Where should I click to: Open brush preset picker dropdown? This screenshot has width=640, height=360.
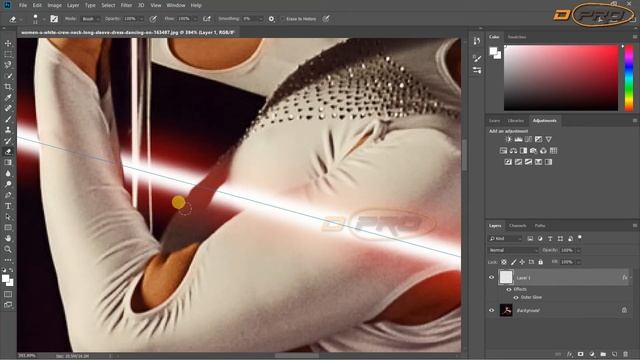tap(44, 19)
